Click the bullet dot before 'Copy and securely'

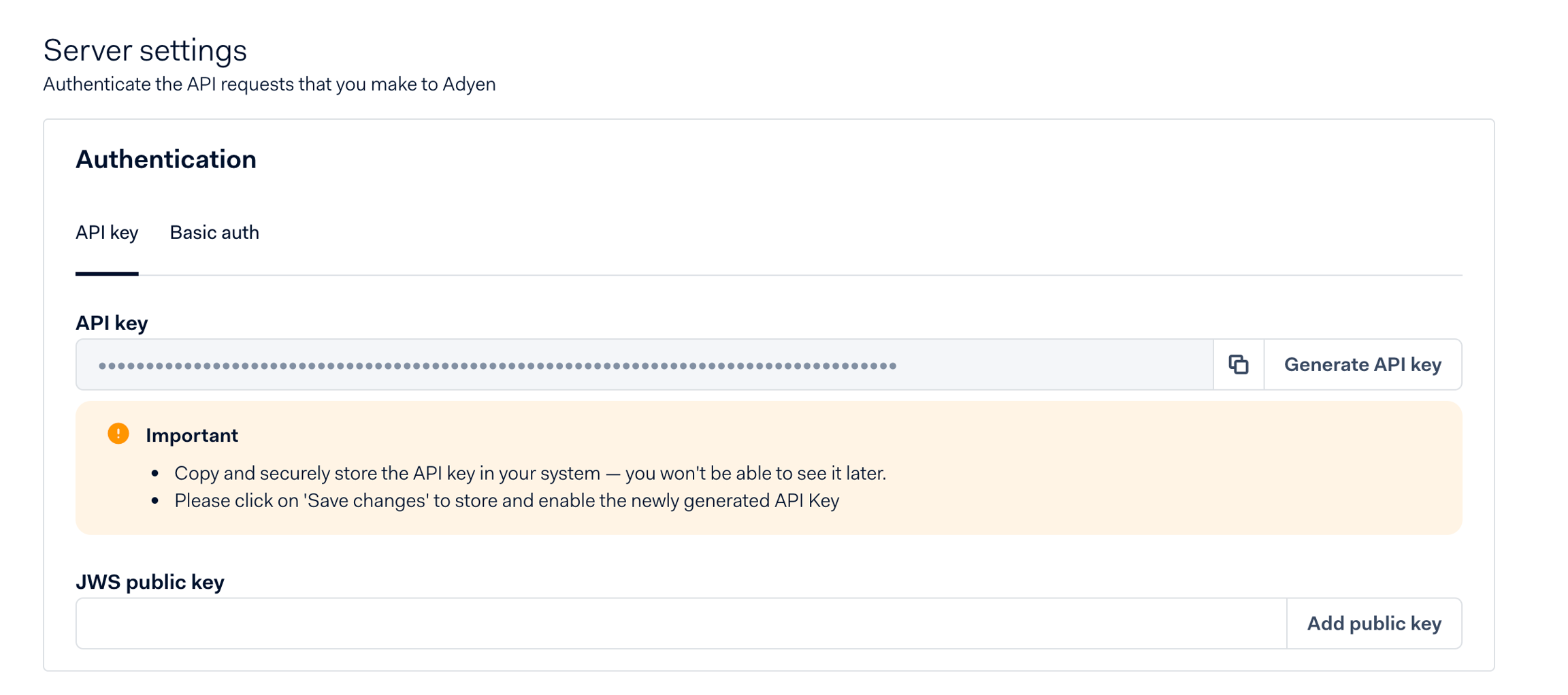155,473
